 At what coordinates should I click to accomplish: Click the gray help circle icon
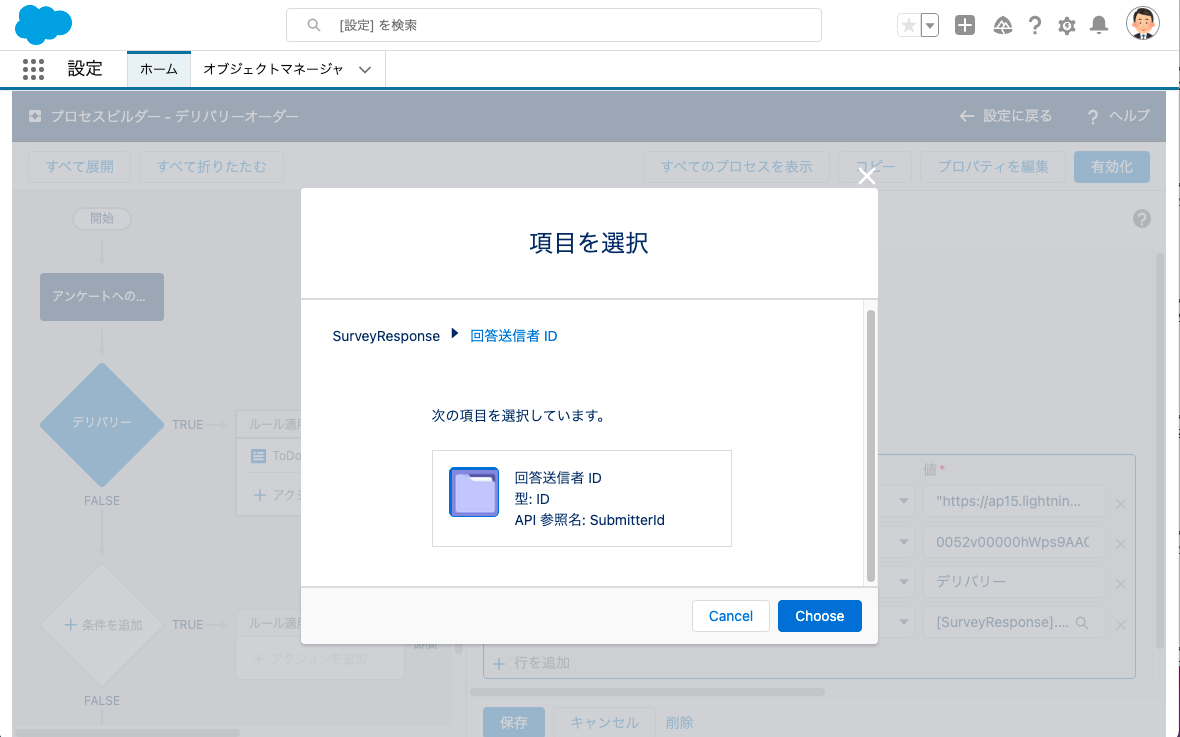coord(1142,218)
